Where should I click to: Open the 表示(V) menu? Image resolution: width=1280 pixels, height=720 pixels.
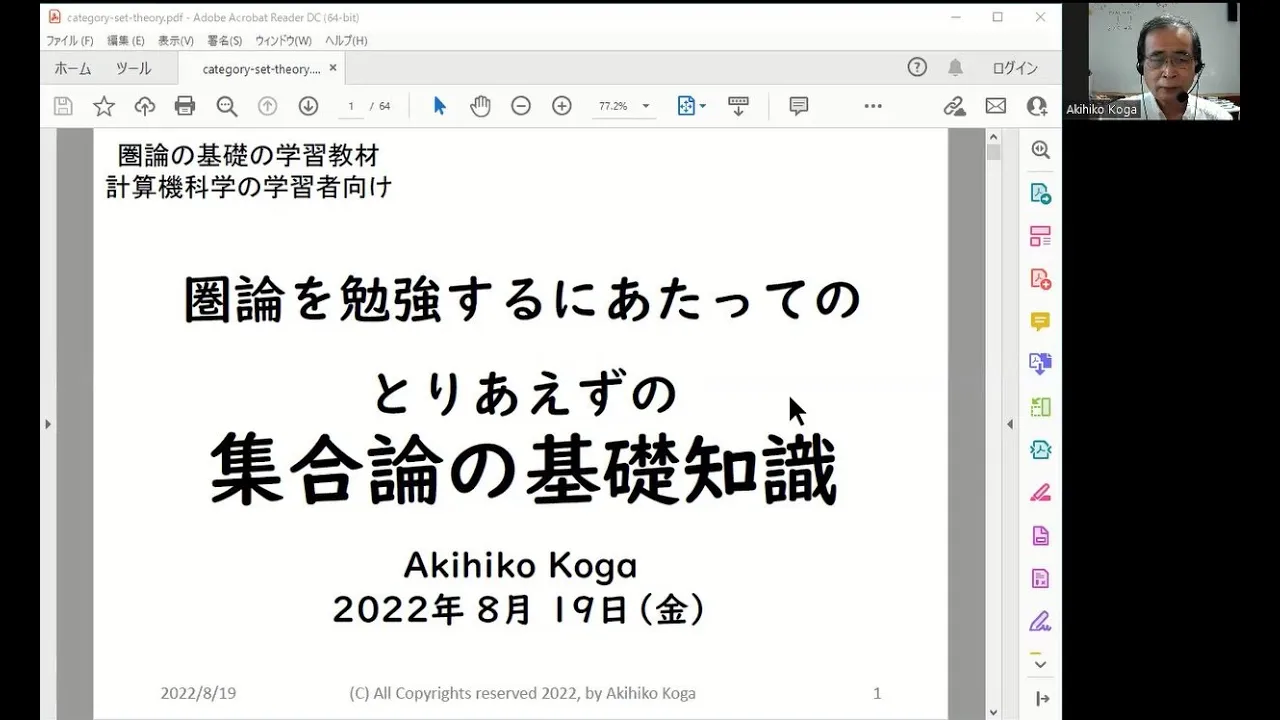click(176, 41)
